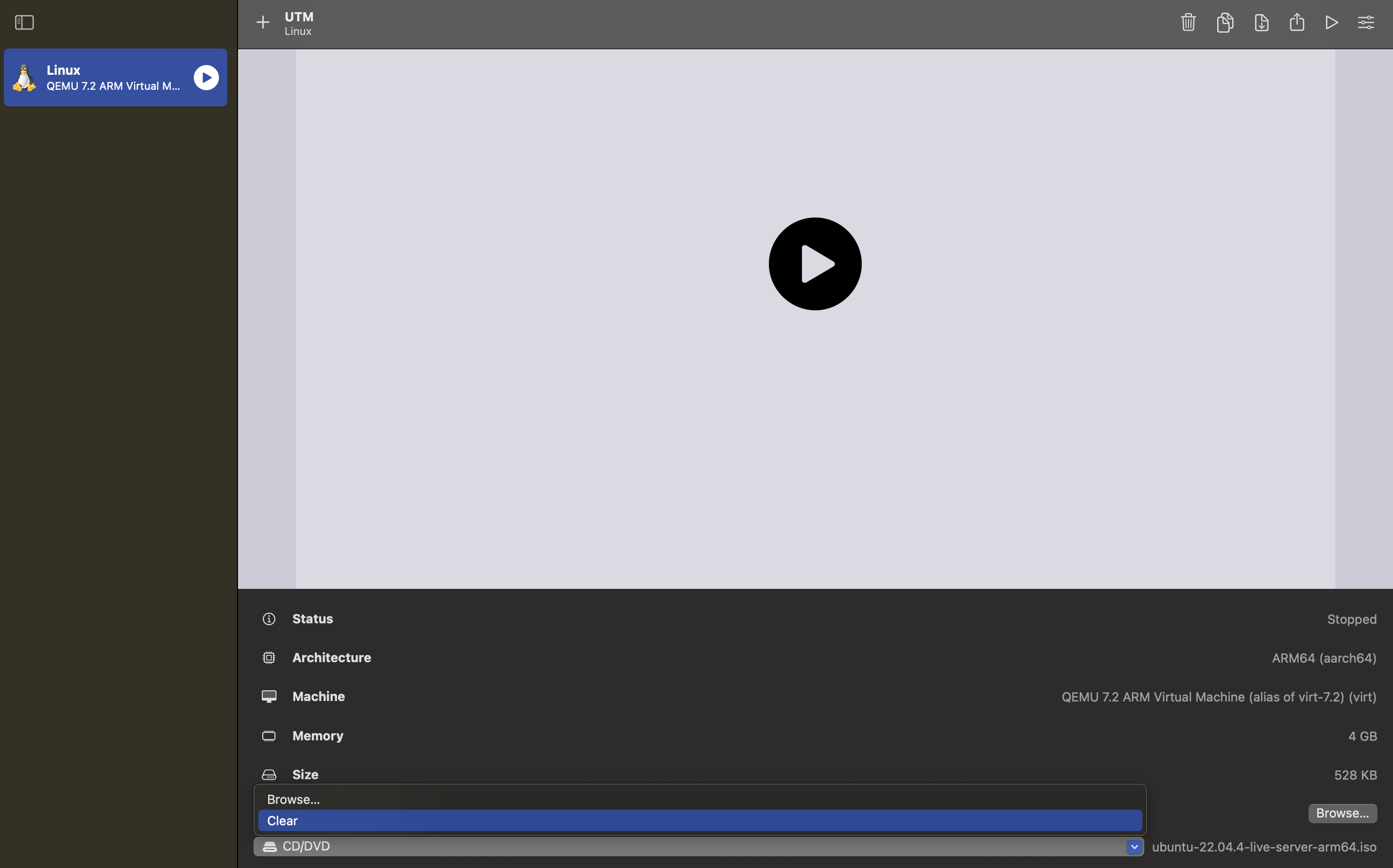Click the 'Stopped' status value
This screenshot has width=1393, height=868.
pos(1352,619)
